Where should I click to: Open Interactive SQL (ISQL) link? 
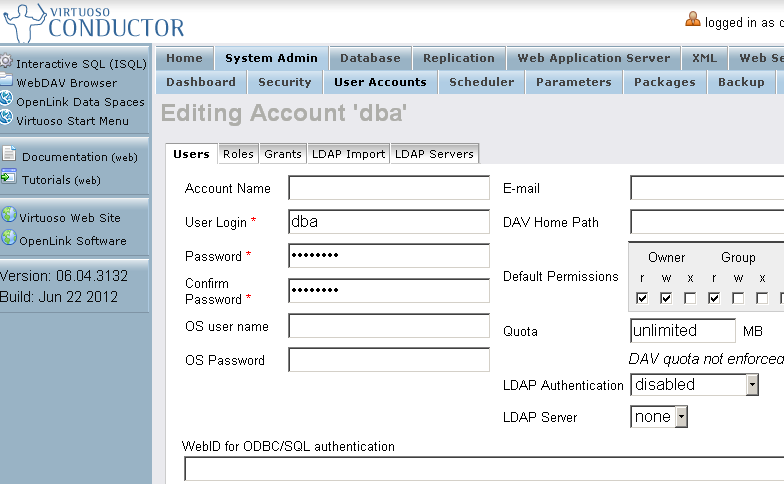tap(82, 64)
